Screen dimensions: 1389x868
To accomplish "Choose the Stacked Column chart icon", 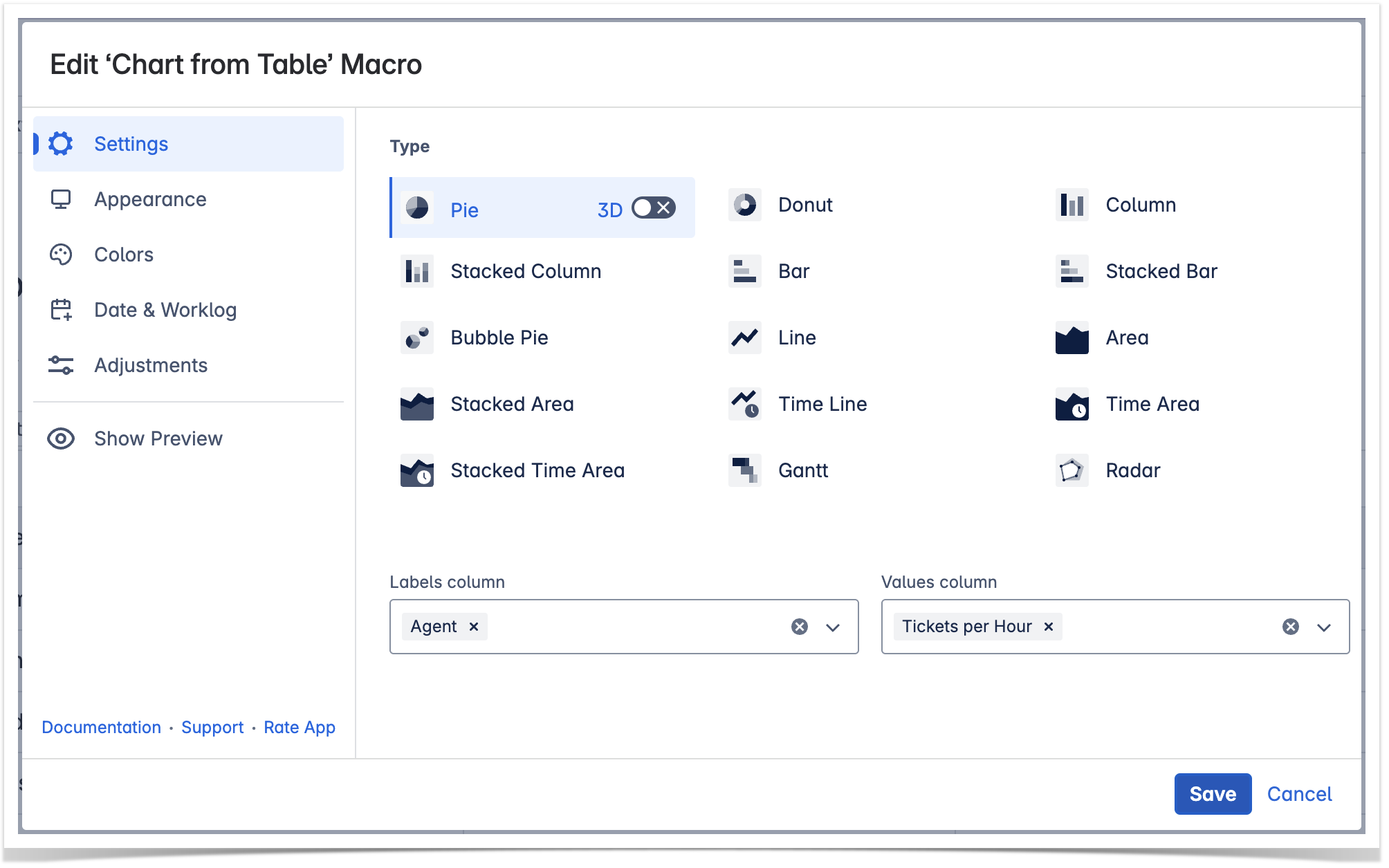I will click(x=416, y=272).
